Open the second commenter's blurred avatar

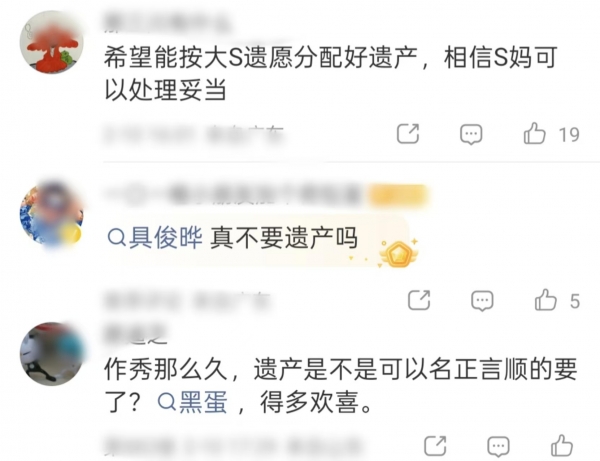point(52,214)
